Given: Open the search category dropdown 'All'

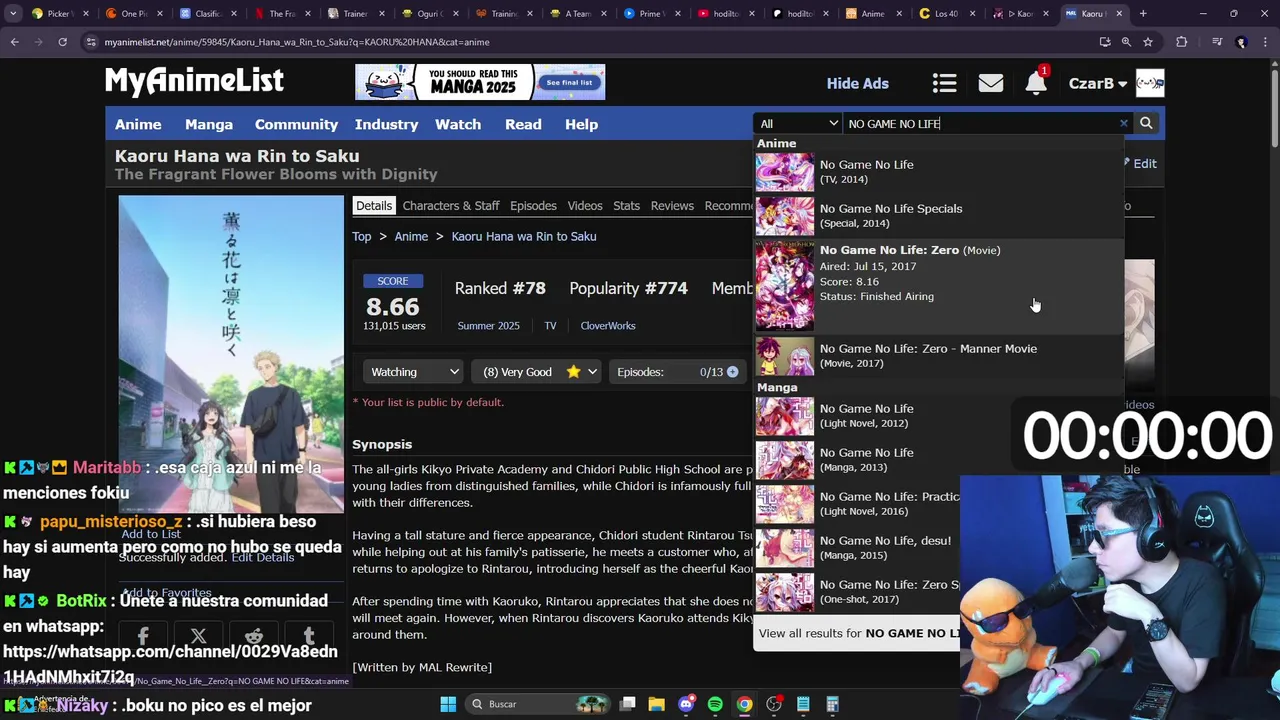Looking at the screenshot, I should click(x=798, y=124).
